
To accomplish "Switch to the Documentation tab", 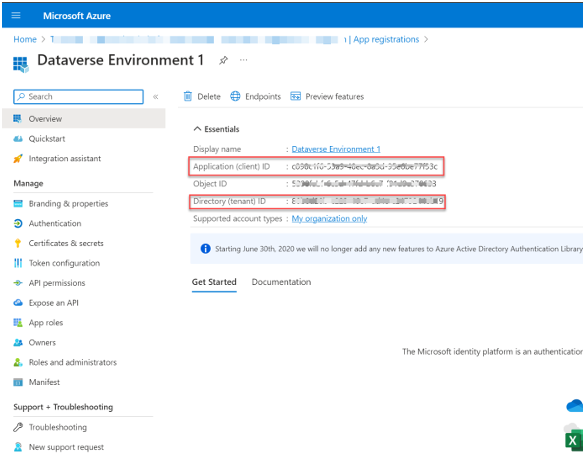I will coord(281,282).
